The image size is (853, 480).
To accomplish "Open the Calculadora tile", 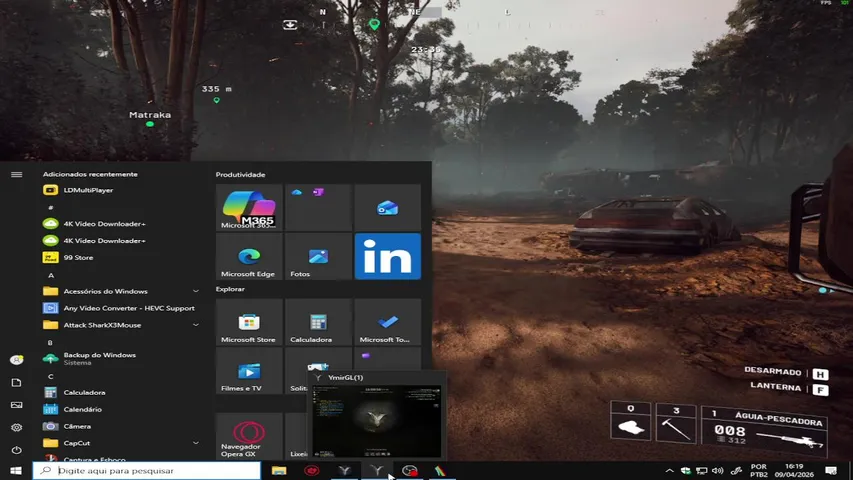I will tap(318, 322).
